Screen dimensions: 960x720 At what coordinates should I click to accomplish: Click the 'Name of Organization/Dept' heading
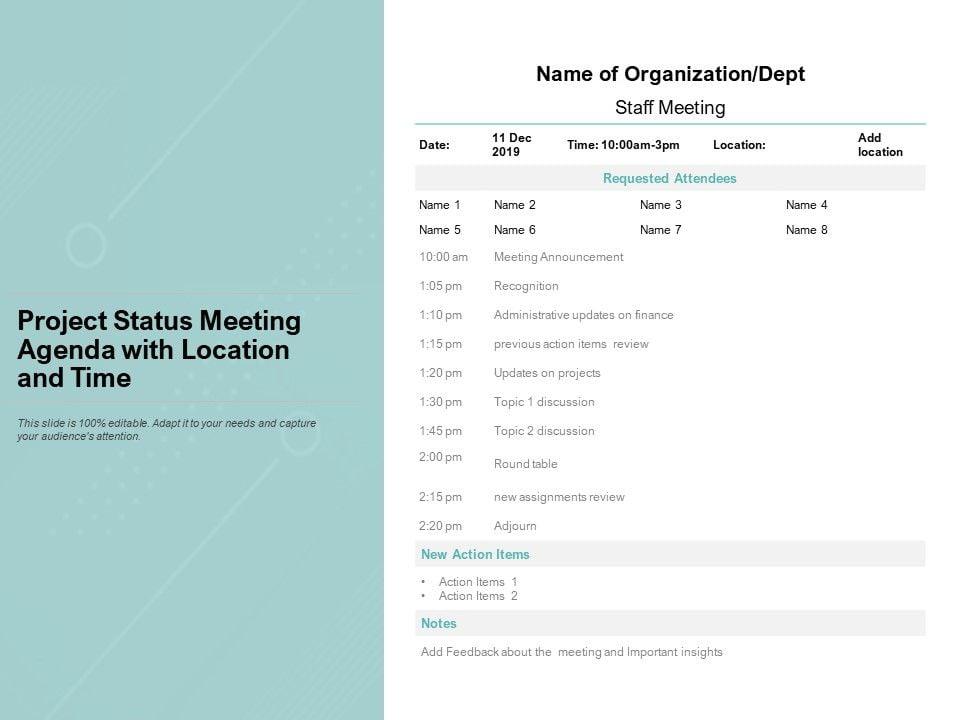[x=670, y=74]
